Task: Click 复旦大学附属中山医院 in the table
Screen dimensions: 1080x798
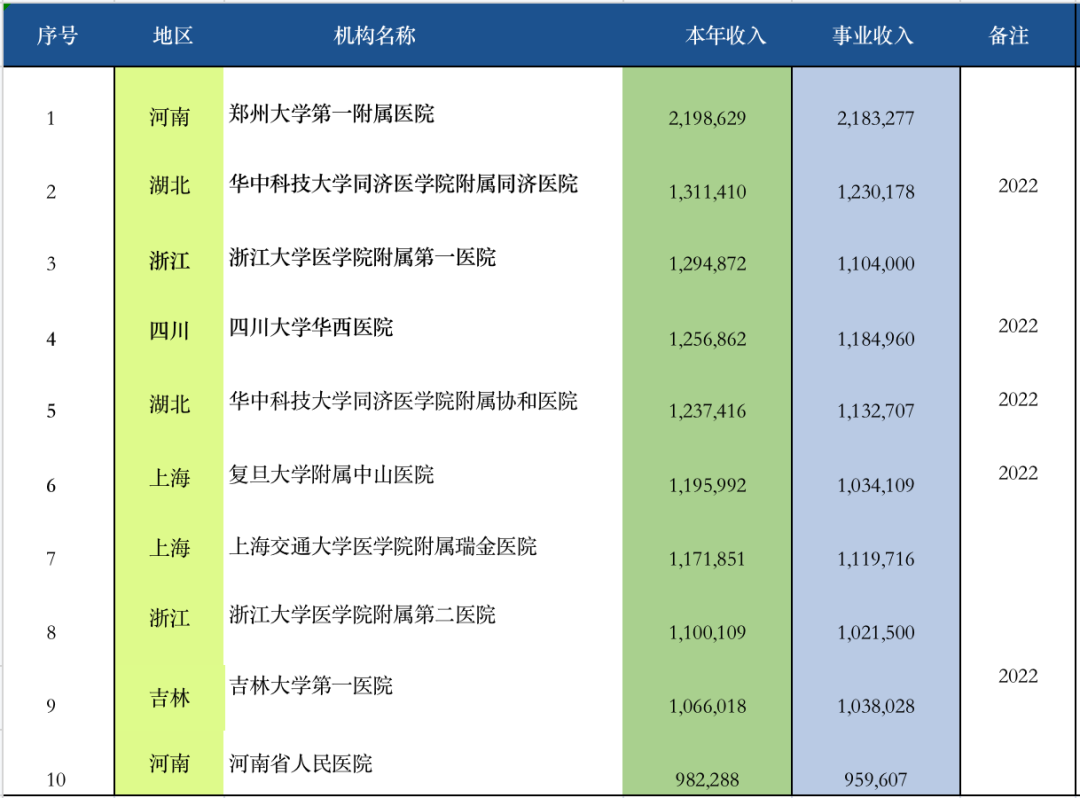Action: point(332,475)
